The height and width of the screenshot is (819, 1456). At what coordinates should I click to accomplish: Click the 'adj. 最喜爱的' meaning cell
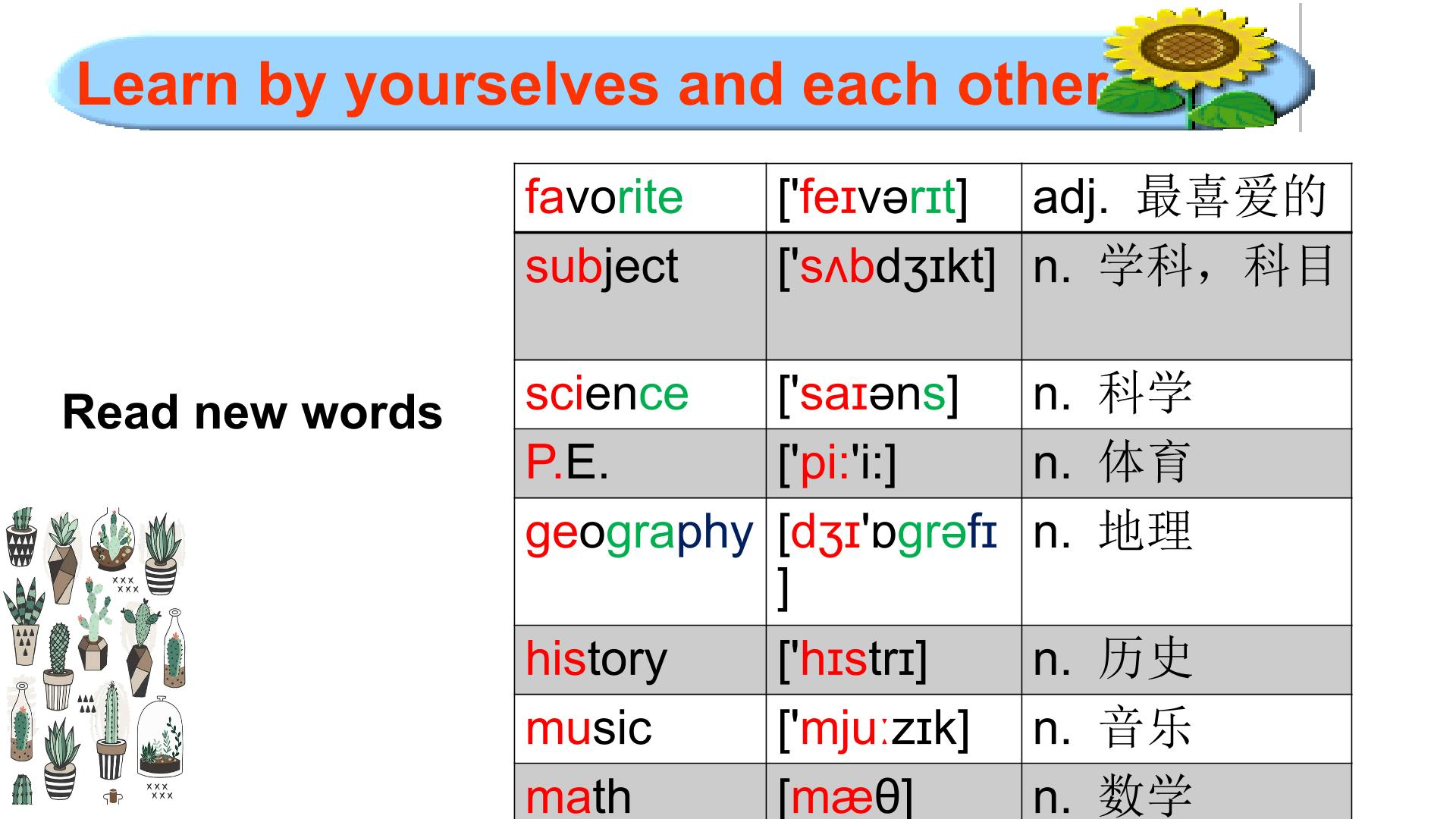tap(1187, 197)
